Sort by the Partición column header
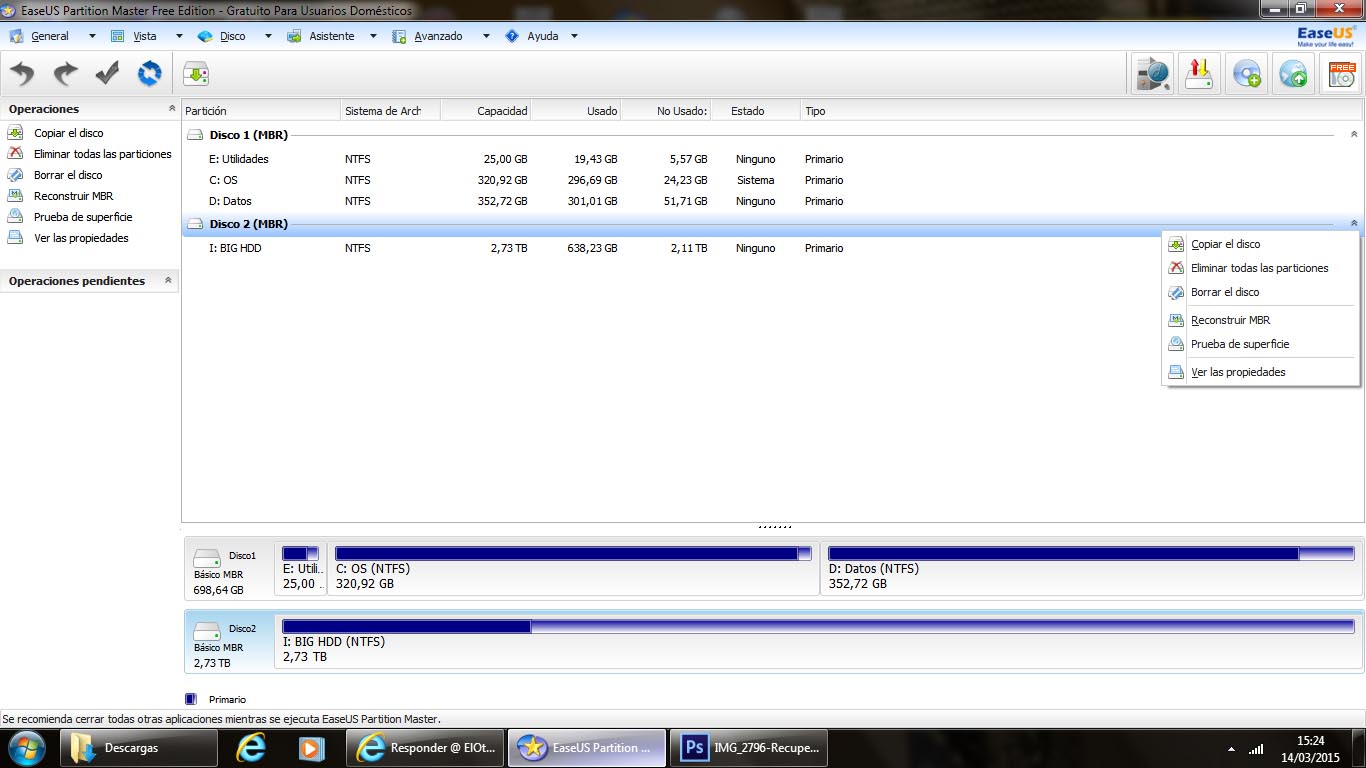 [261, 111]
